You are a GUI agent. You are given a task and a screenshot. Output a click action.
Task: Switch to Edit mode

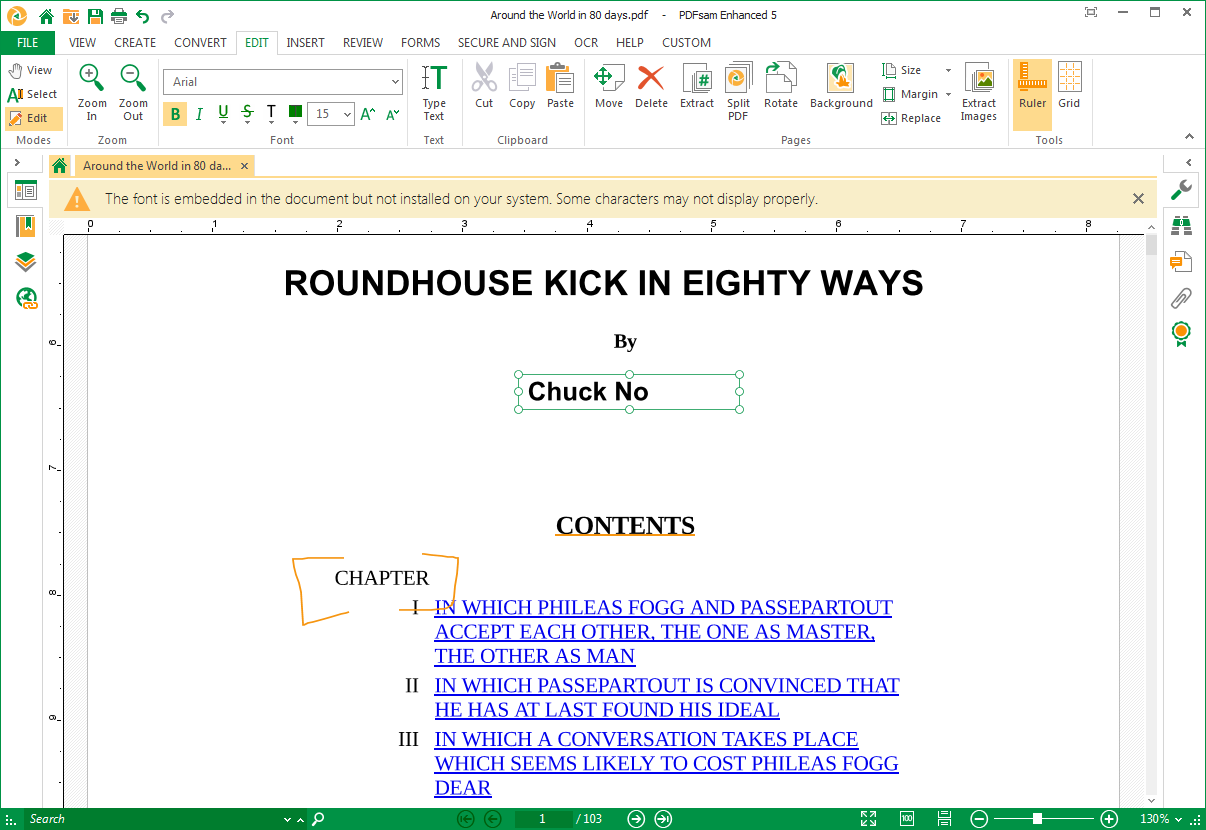(x=33, y=118)
